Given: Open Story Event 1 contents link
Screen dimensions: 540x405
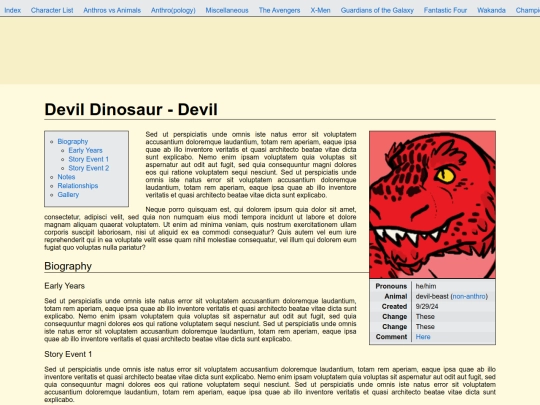Looking at the screenshot, I should click(89, 159).
